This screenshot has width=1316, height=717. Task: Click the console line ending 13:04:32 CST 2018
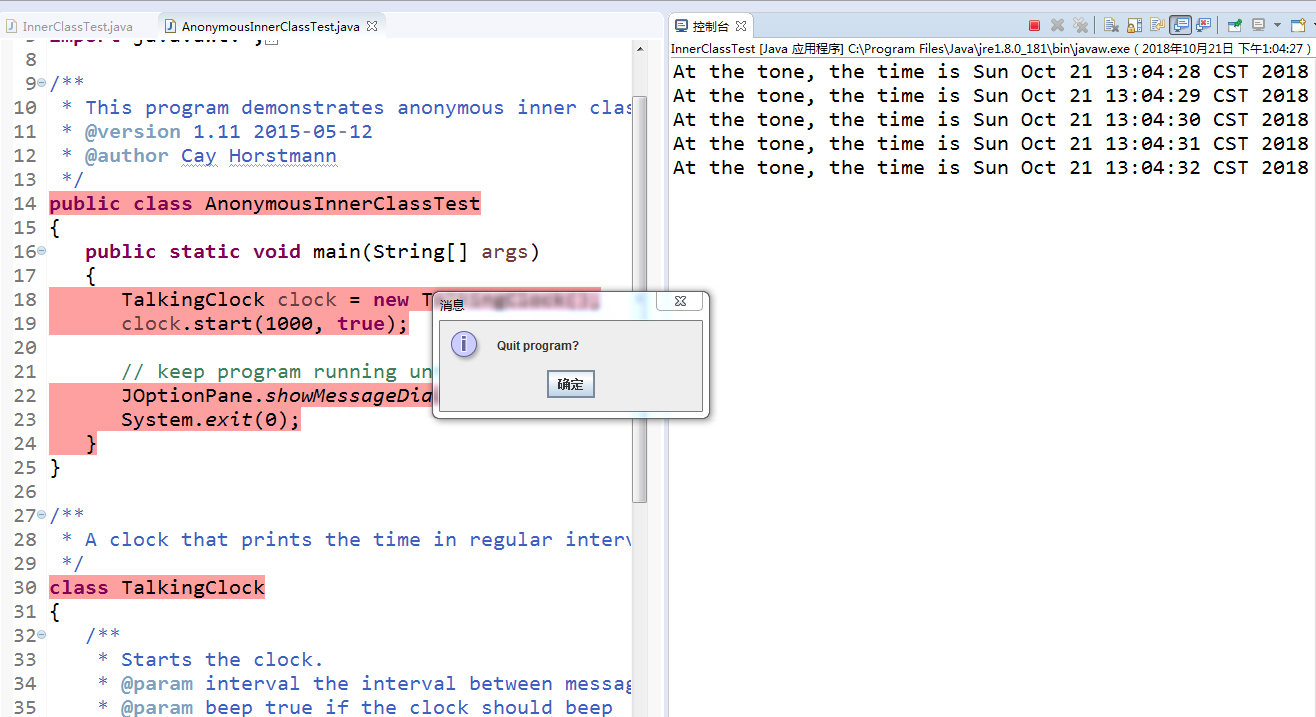pos(990,167)
